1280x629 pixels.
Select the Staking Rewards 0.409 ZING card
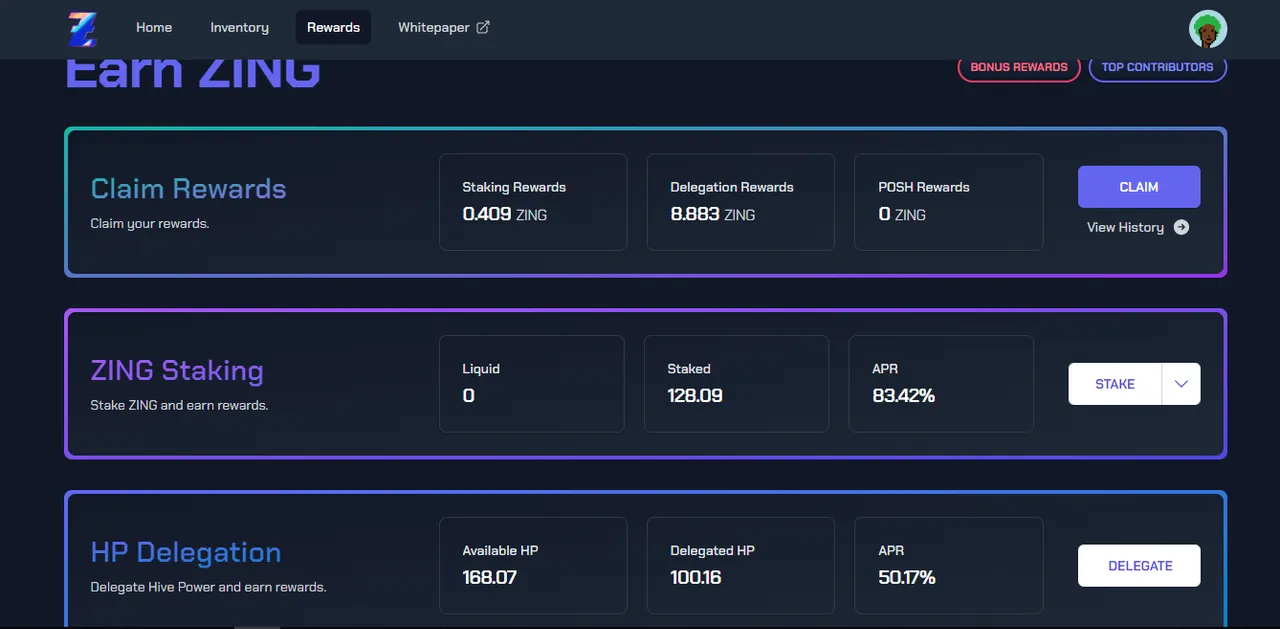(533, 202)
